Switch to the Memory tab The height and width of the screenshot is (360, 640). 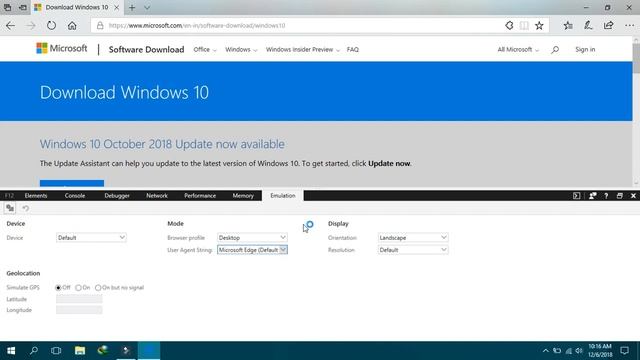tap(243, 196)
